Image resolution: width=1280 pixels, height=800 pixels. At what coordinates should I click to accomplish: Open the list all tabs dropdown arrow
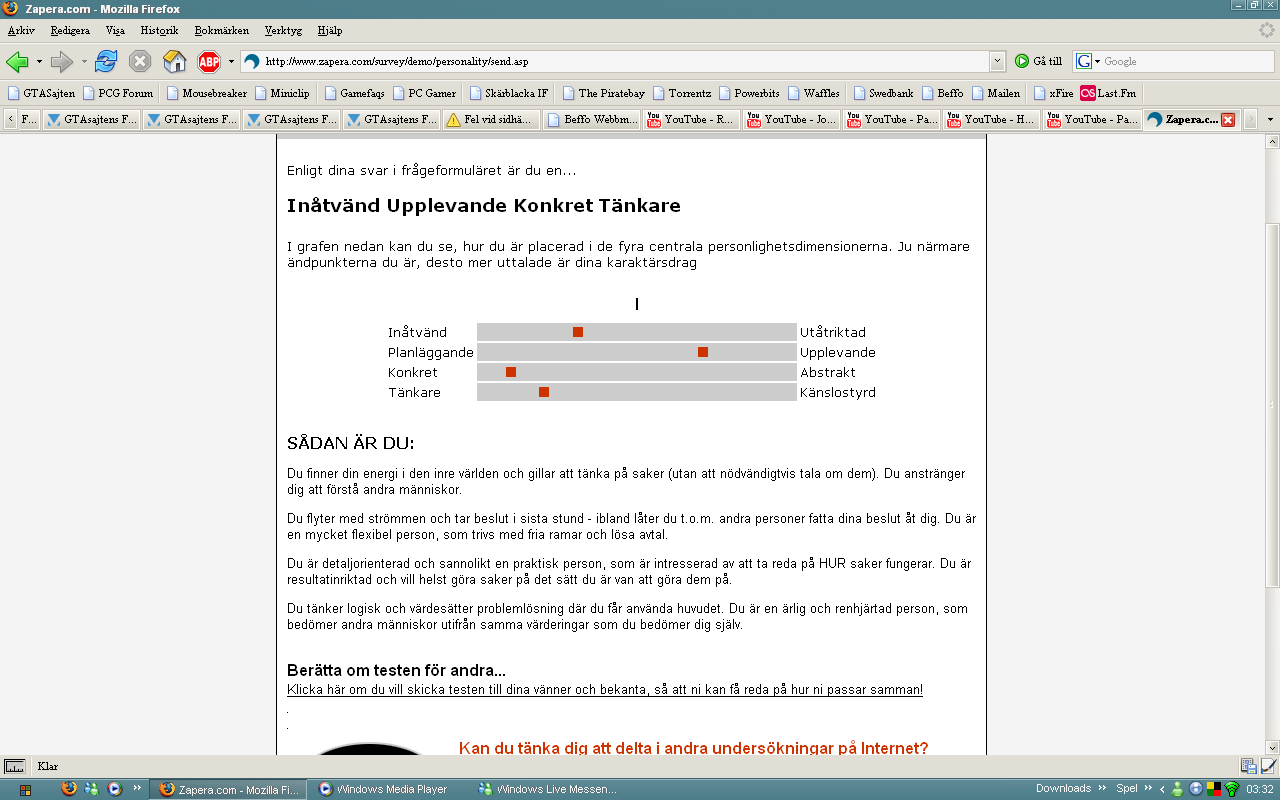coord(1271,120)
